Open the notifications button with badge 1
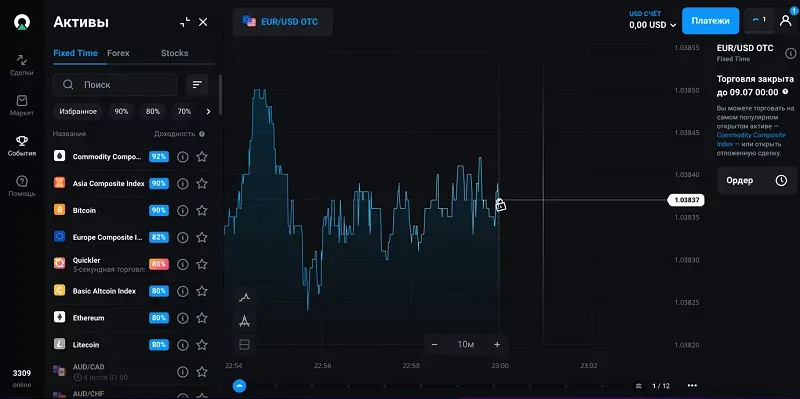 tap(758, 20)
